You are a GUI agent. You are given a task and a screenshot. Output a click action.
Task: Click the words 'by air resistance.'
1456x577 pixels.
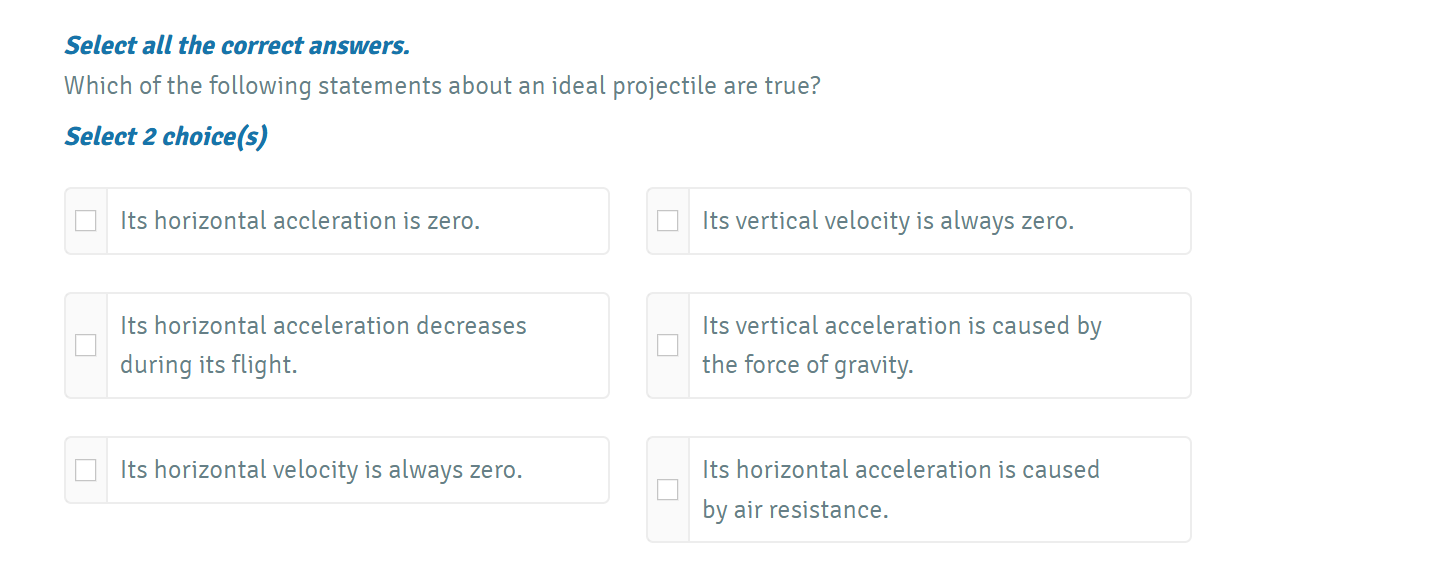[x=795, y=510]
